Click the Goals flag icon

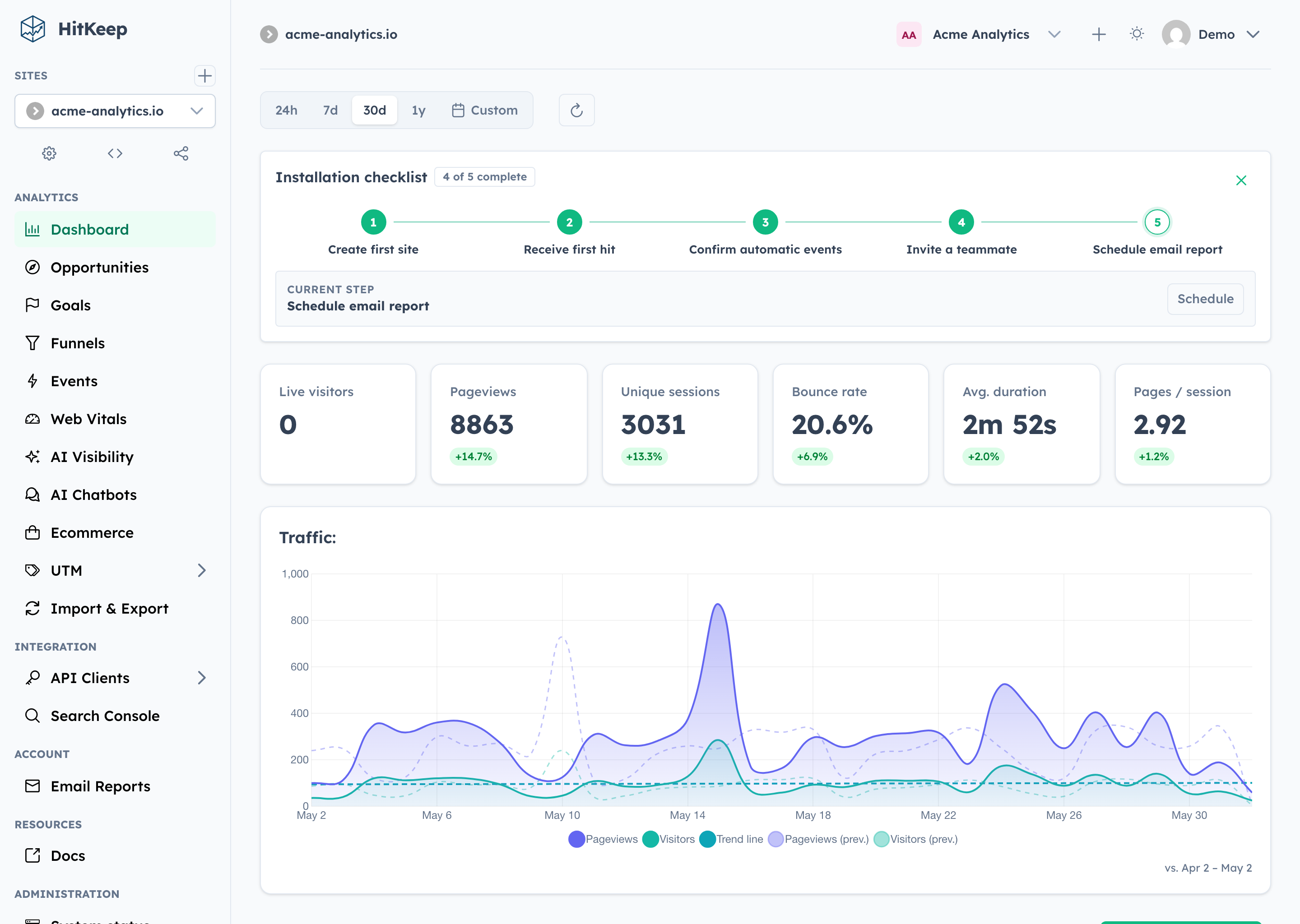pyautogui.click(x=32, y=305)
